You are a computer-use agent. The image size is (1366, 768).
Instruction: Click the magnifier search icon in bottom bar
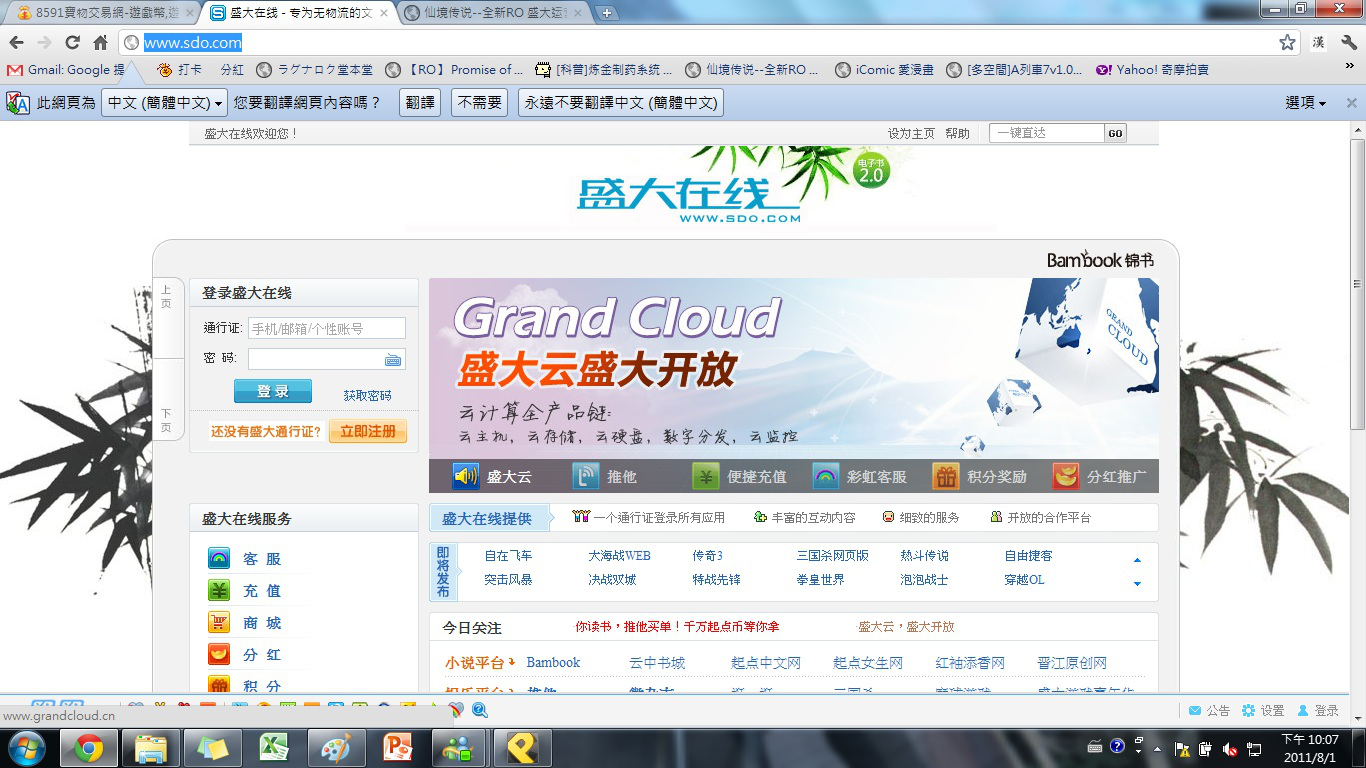pyautogui.click(x=480, y=711)
